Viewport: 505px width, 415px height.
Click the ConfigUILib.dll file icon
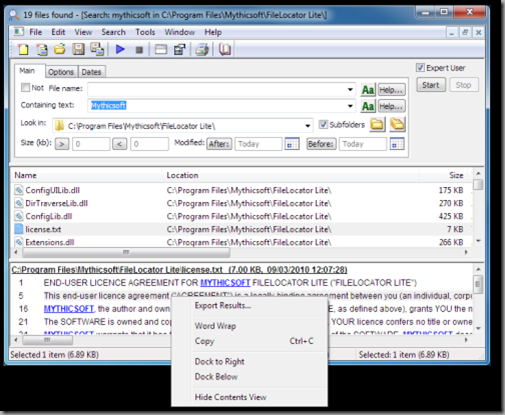click(19, 190)
